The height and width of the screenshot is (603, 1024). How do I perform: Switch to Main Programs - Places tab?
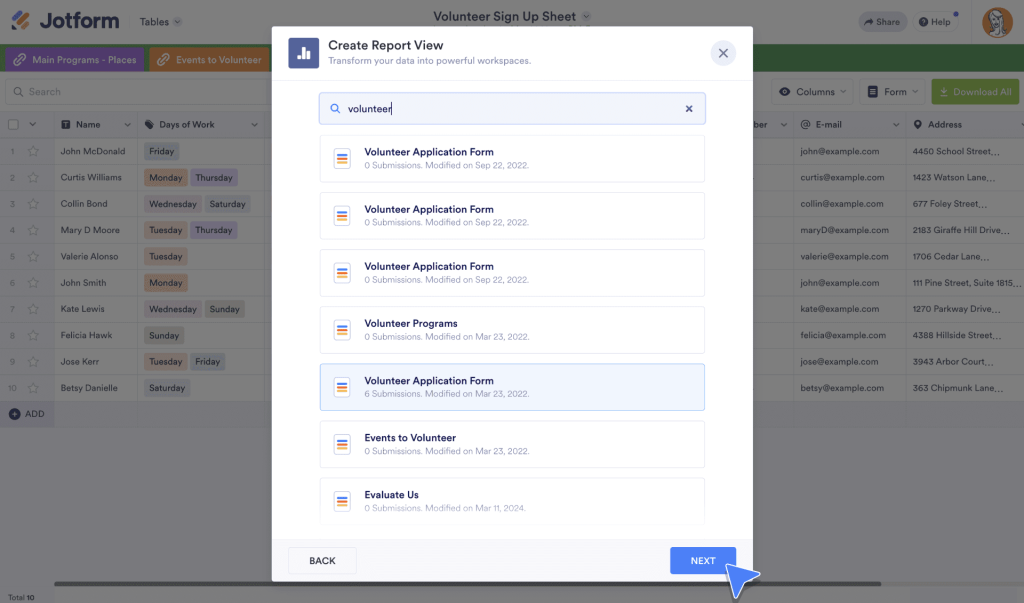[x=75, y=60]
